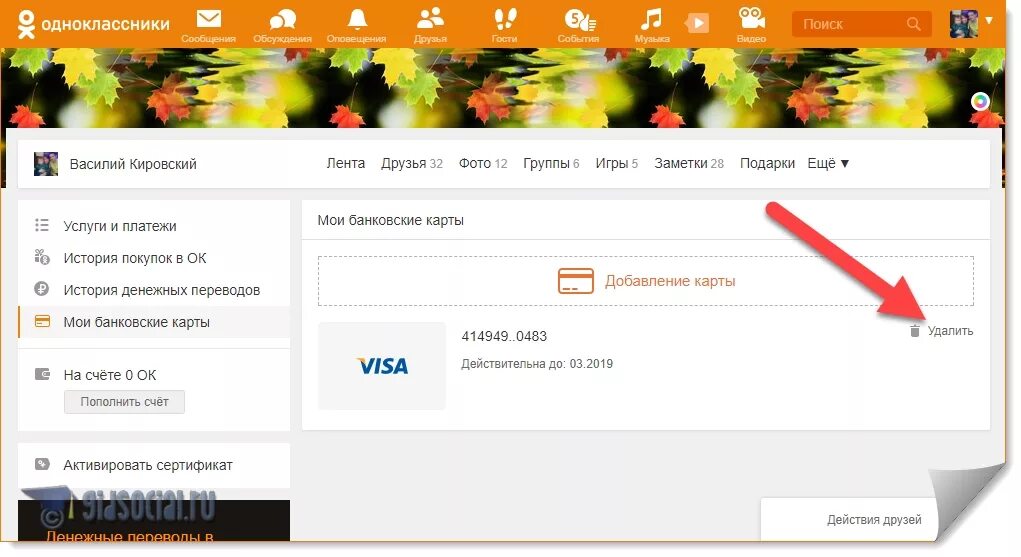This screenshot has height=557, width=1021.
Task: Expand the profile avatar dropdown arrow
Action: [989, 20]
